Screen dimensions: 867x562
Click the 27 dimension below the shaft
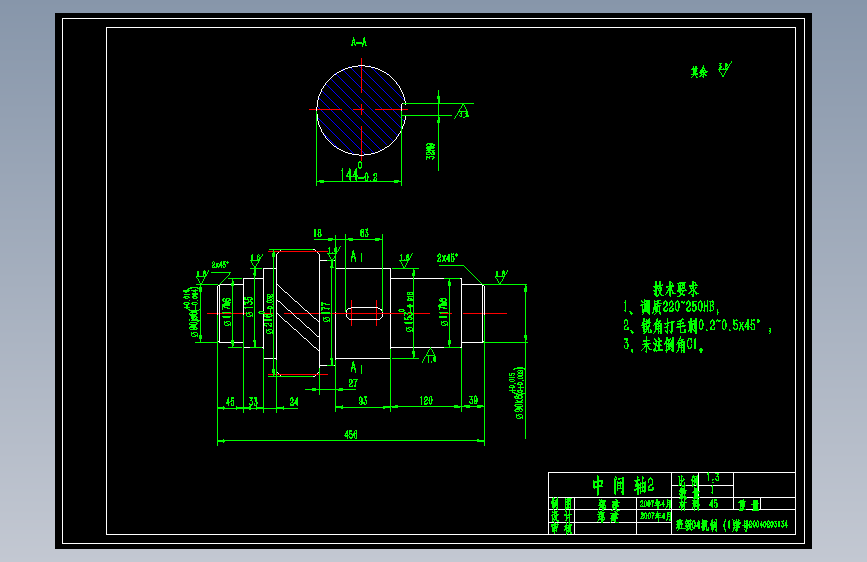353,383
